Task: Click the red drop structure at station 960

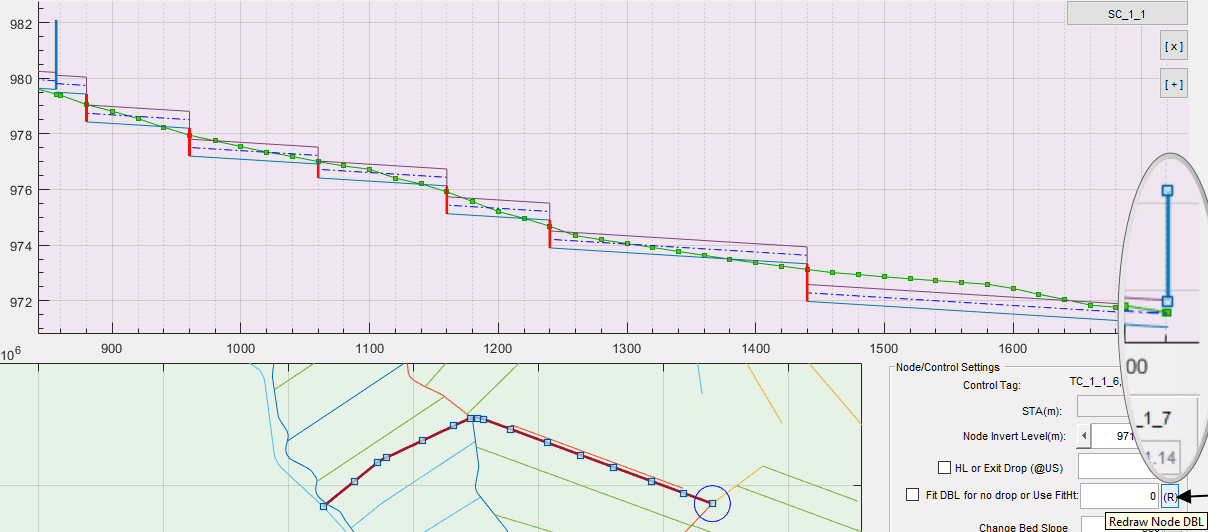Action: pos(189,143)
